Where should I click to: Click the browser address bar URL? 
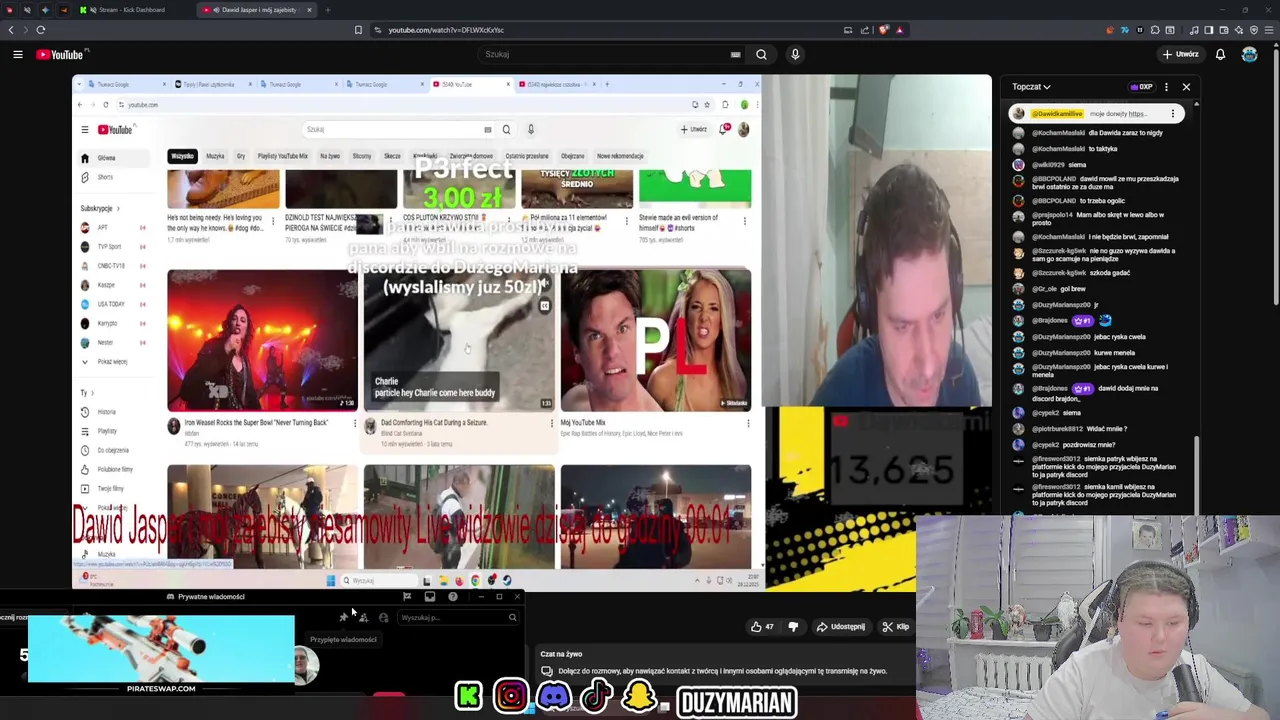(446, 30)
